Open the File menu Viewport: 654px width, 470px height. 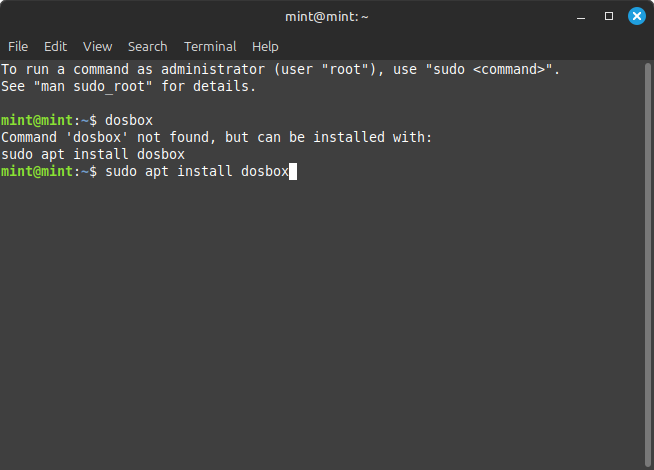tap(18, 46)
